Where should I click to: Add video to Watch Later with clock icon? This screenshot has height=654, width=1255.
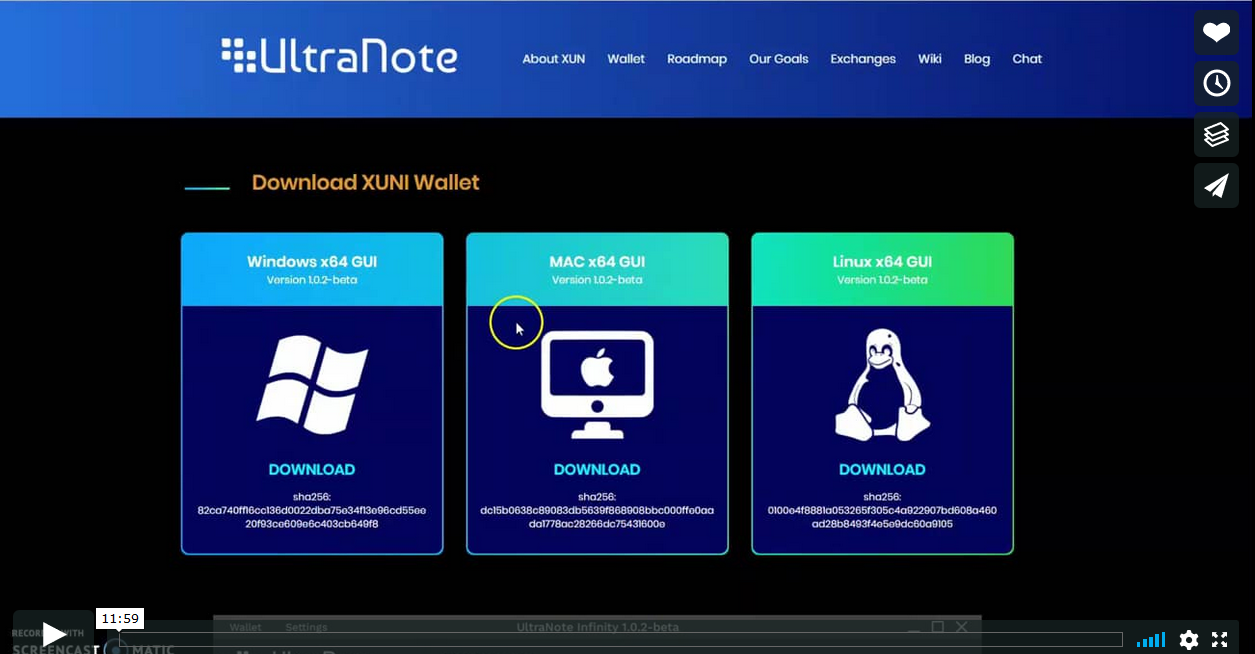coord(1216,83)
